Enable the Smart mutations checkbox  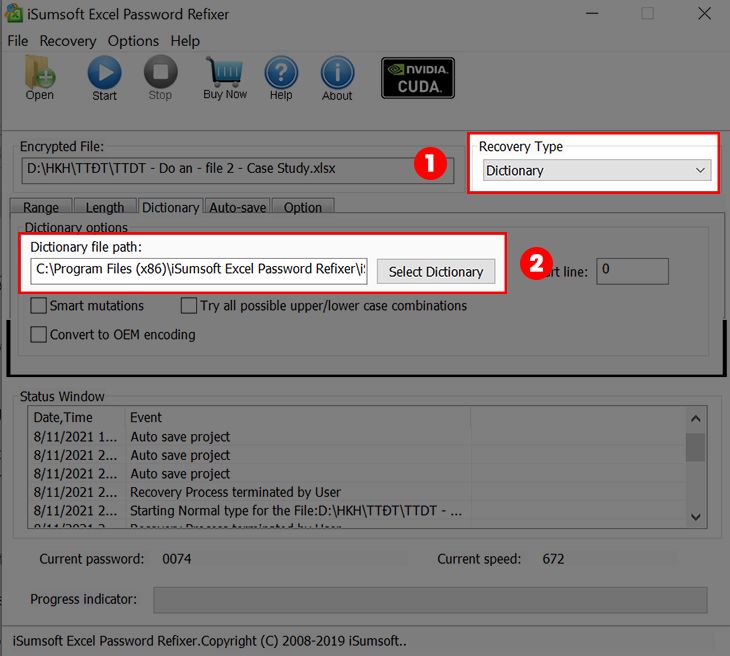coord(39,306)
